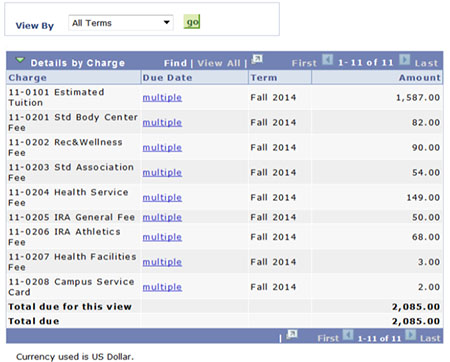Viewport: 450px width, 362px height.
Task: Open multiple due dates for Campus Service Card
Action: [162, 287]
